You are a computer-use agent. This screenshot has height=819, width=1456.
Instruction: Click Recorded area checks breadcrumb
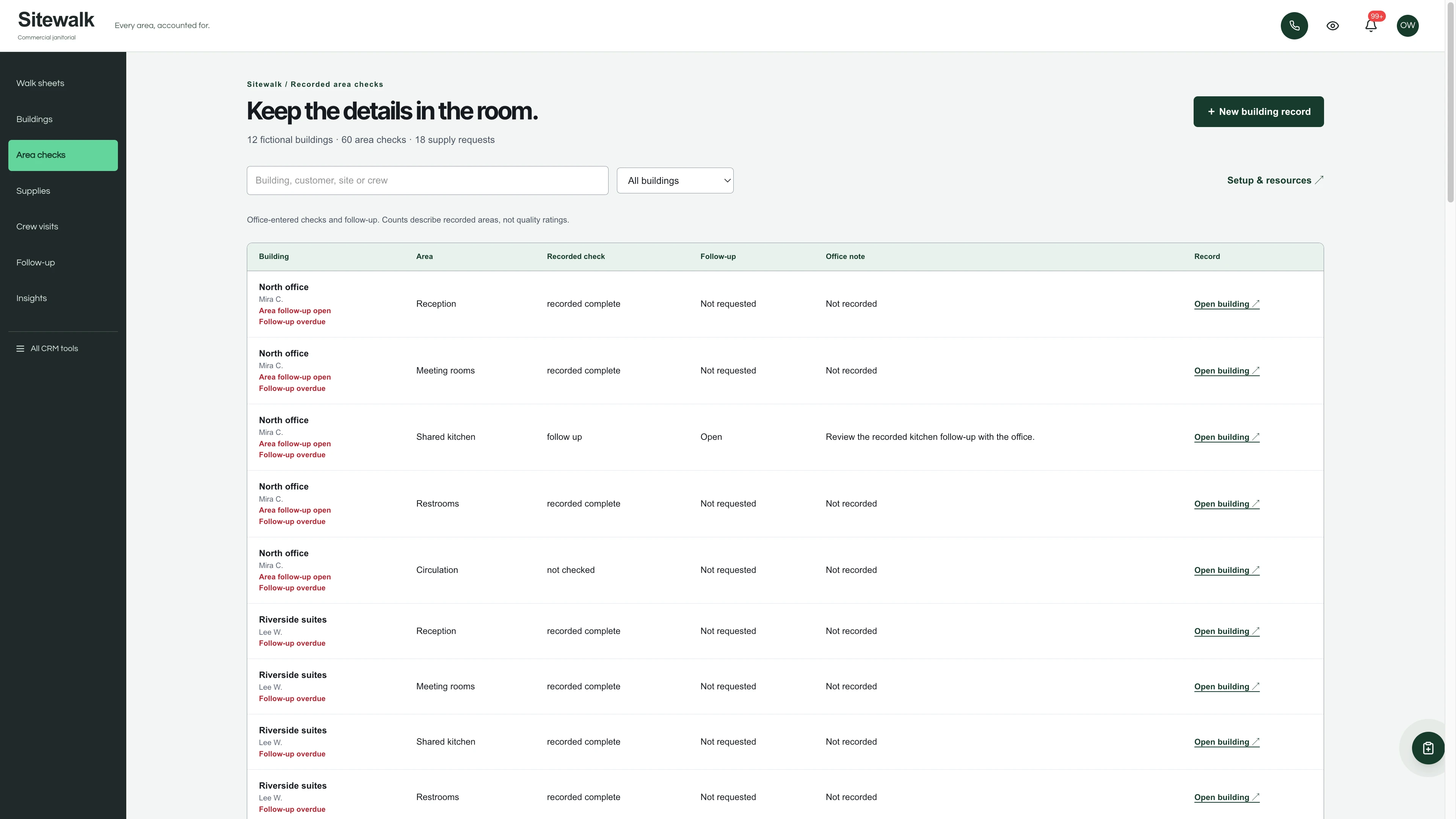337,84
